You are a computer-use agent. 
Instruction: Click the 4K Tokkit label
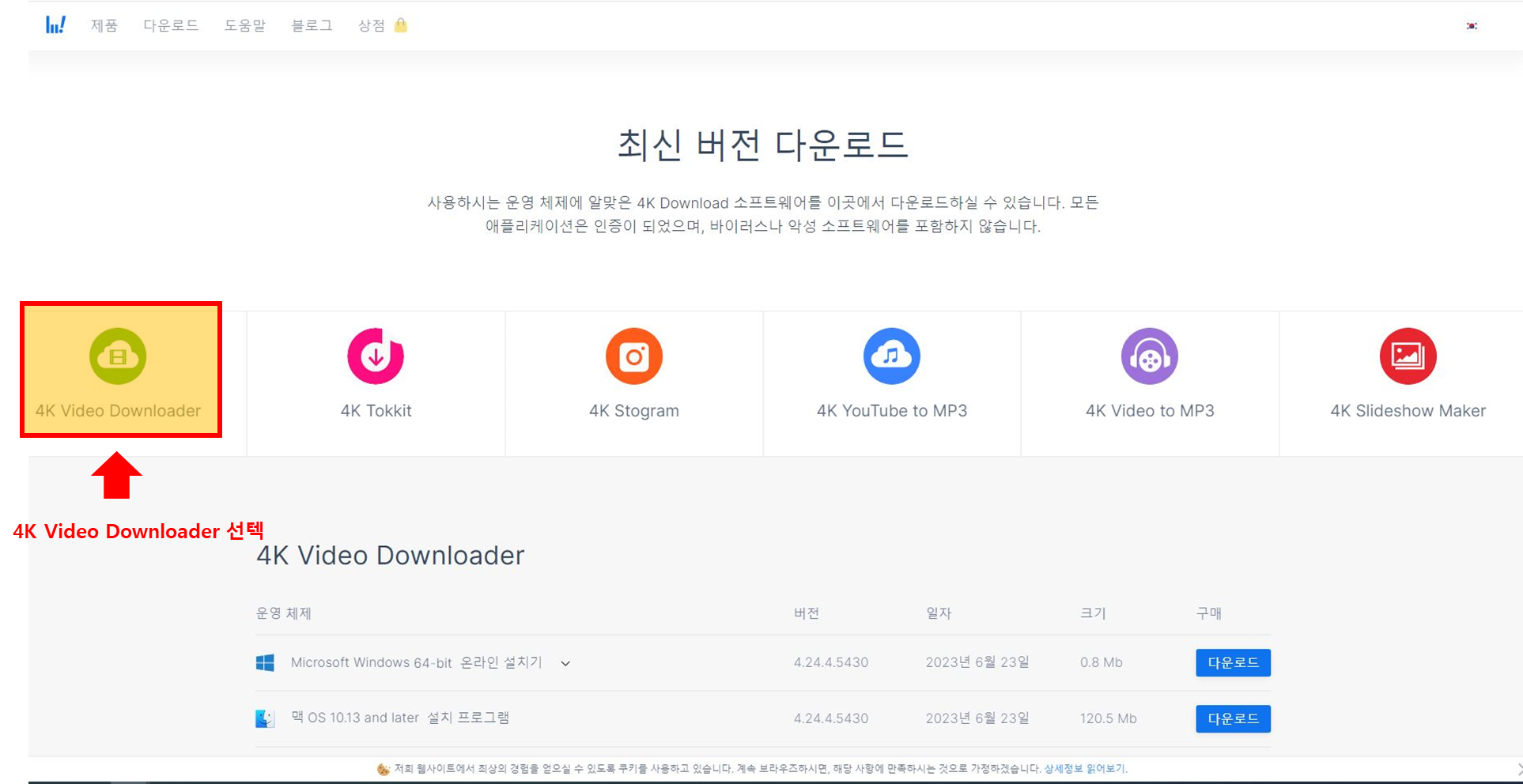376,411
